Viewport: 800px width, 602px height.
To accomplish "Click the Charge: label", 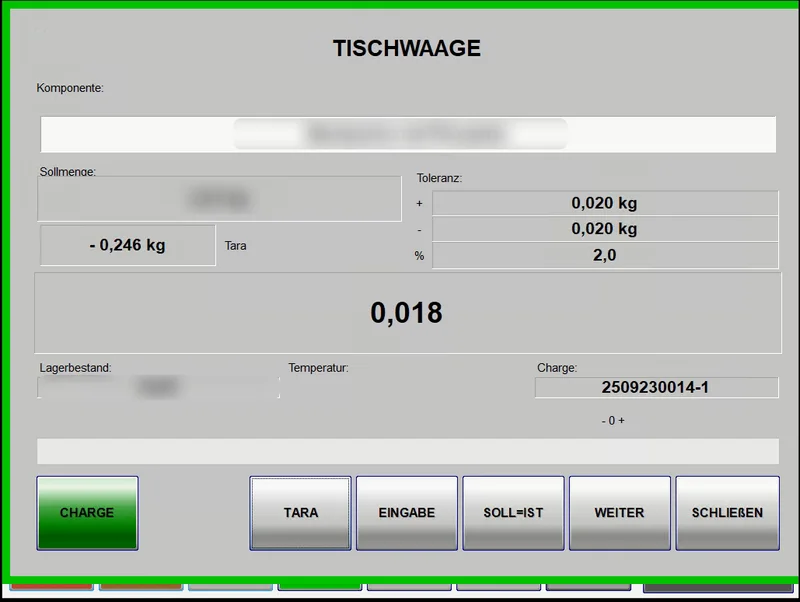I will (x=557, y=368).
